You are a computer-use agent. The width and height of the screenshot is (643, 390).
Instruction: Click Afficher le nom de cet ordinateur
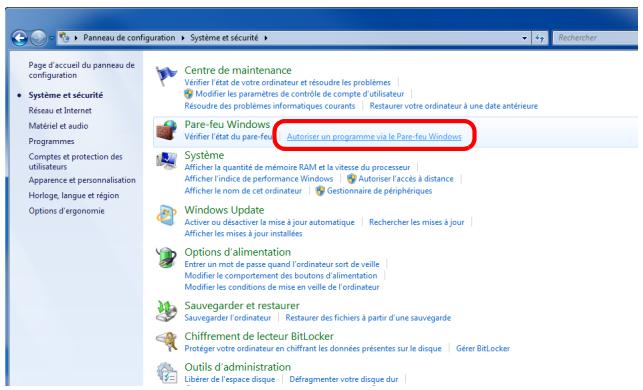point(243,191)
